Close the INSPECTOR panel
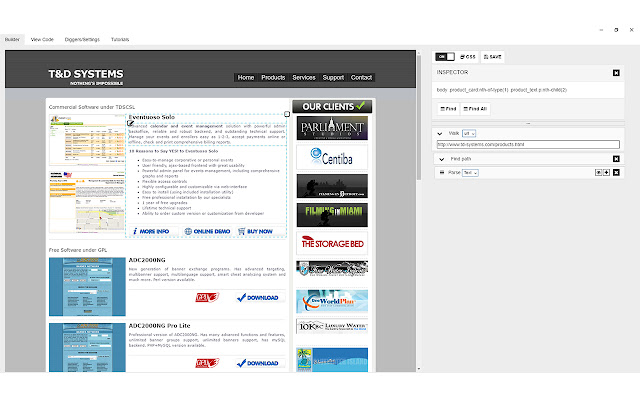Viewport: 640px width, 400px height. [x=616, y=73]
